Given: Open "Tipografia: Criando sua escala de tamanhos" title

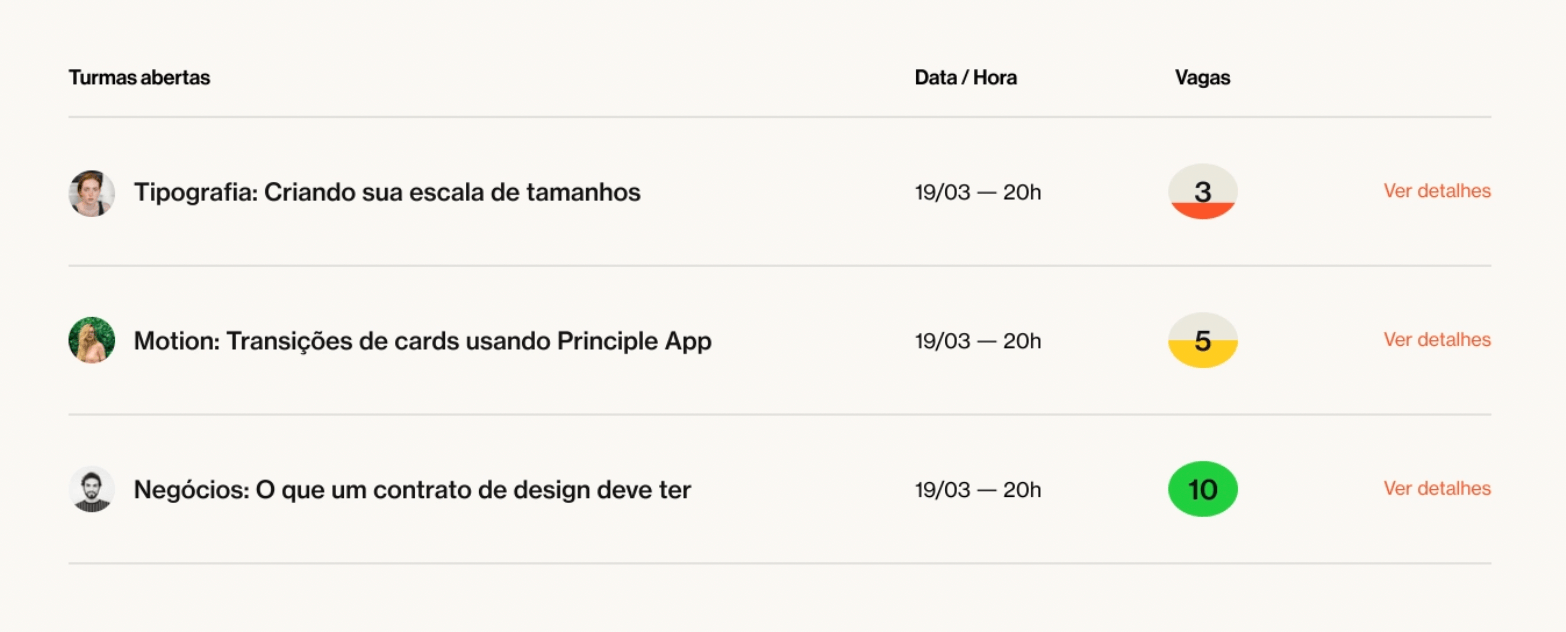Looking at the screenshot, I should point(387,192).
